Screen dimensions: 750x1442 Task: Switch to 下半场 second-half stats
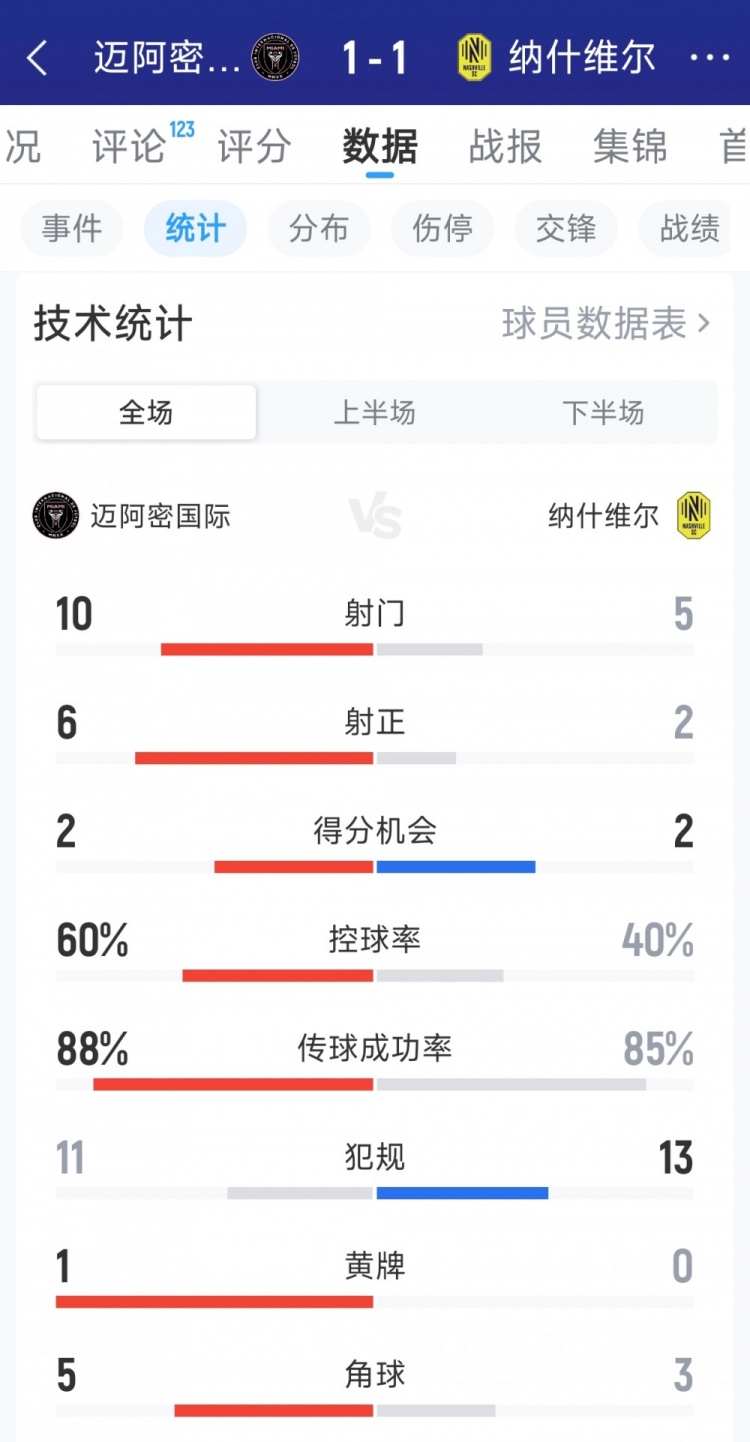click(x=603, y=412)
